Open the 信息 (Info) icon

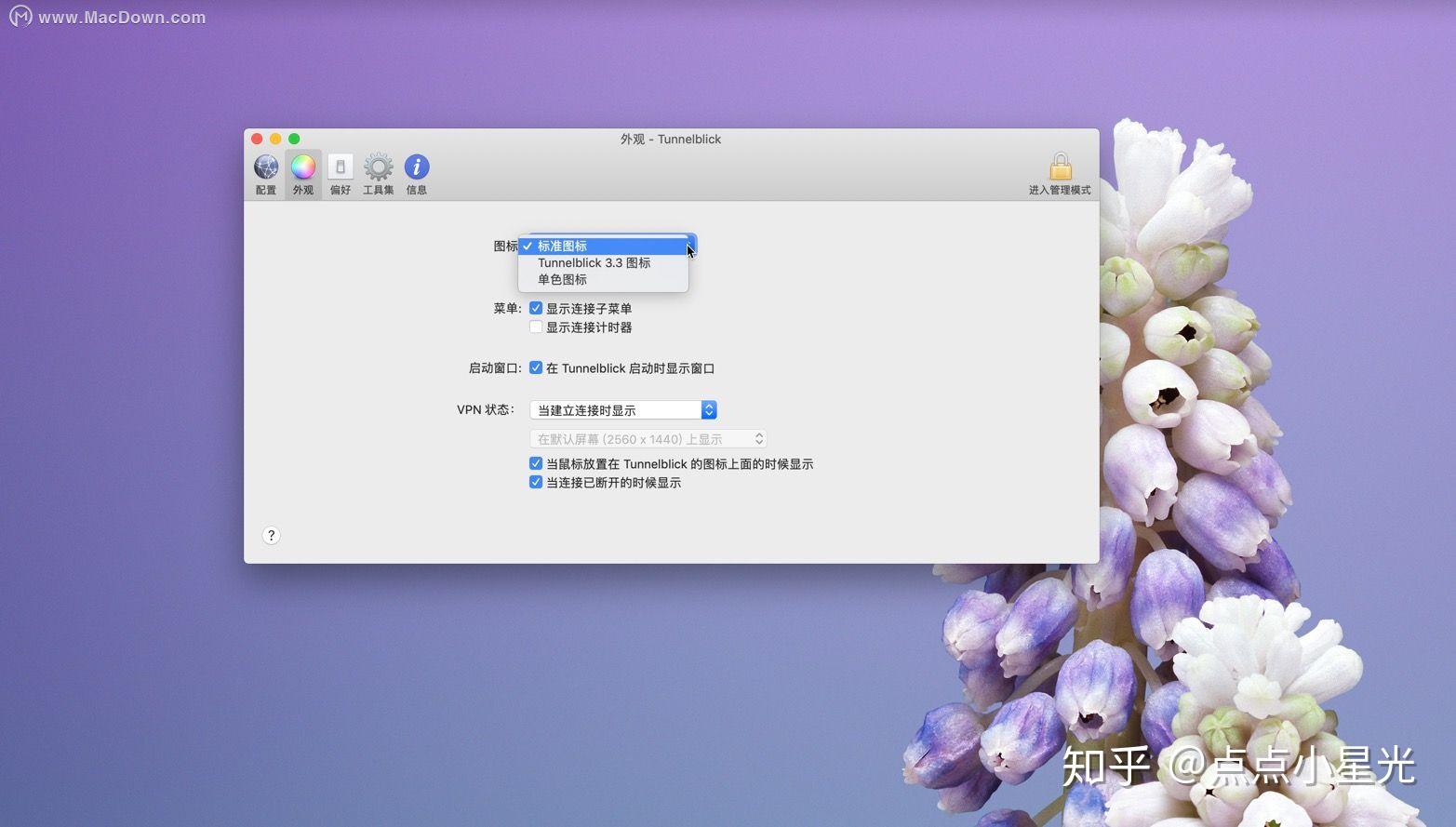(417, 174)
